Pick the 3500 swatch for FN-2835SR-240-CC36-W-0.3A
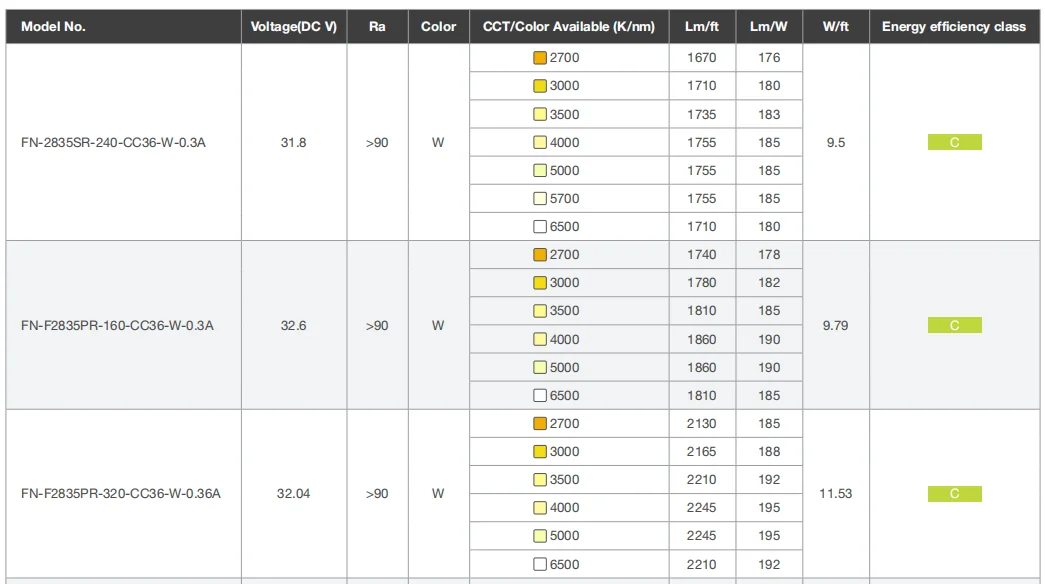Screen dimensions: 1045x584 [540, 115]
